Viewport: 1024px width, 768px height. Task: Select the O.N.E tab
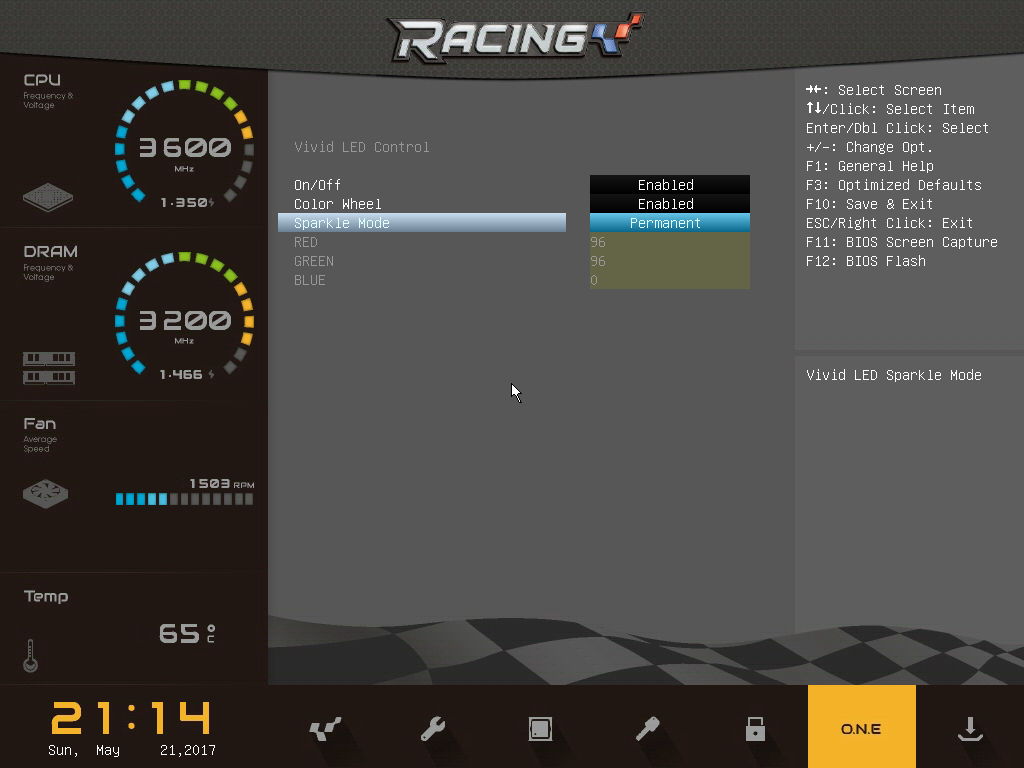tap(861, 727)
